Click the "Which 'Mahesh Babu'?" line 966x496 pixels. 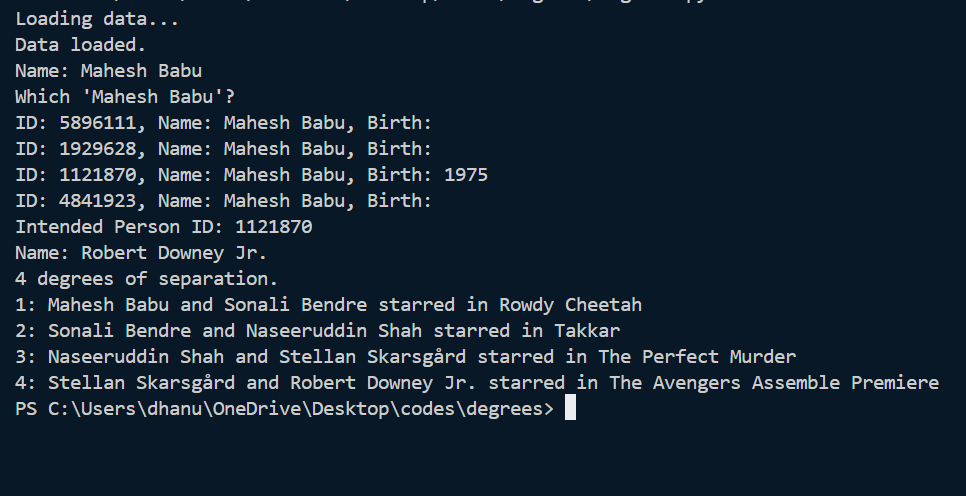click(125, 97)
